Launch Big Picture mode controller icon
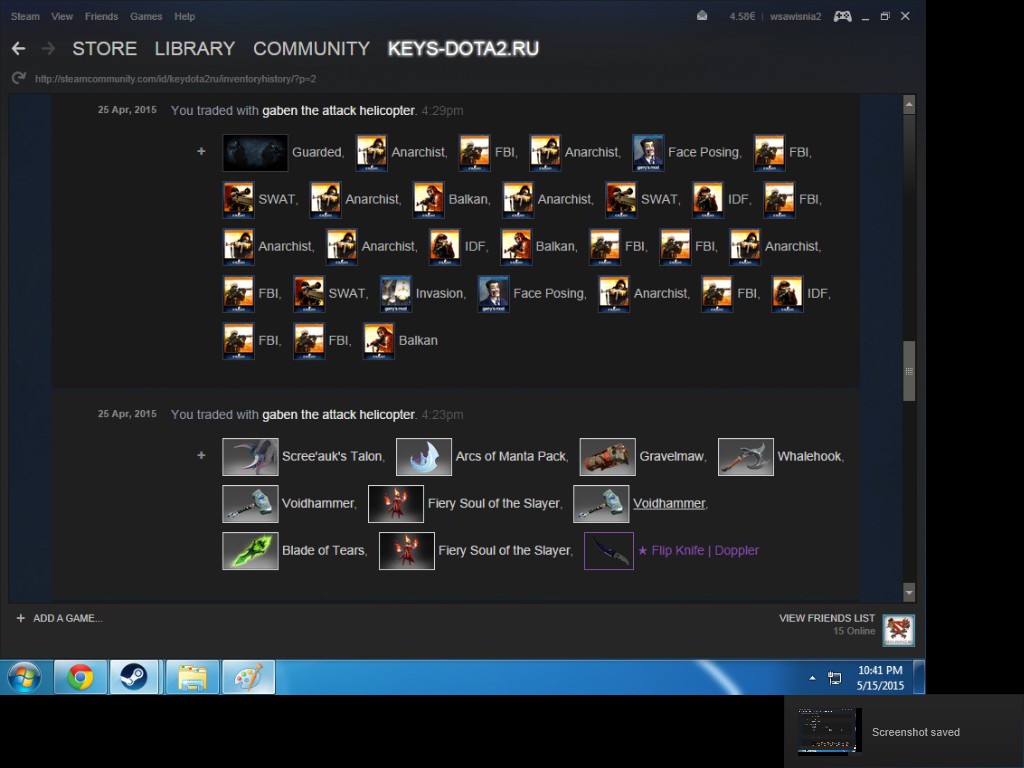1024x768 pixels. click(x=842, y=16)
